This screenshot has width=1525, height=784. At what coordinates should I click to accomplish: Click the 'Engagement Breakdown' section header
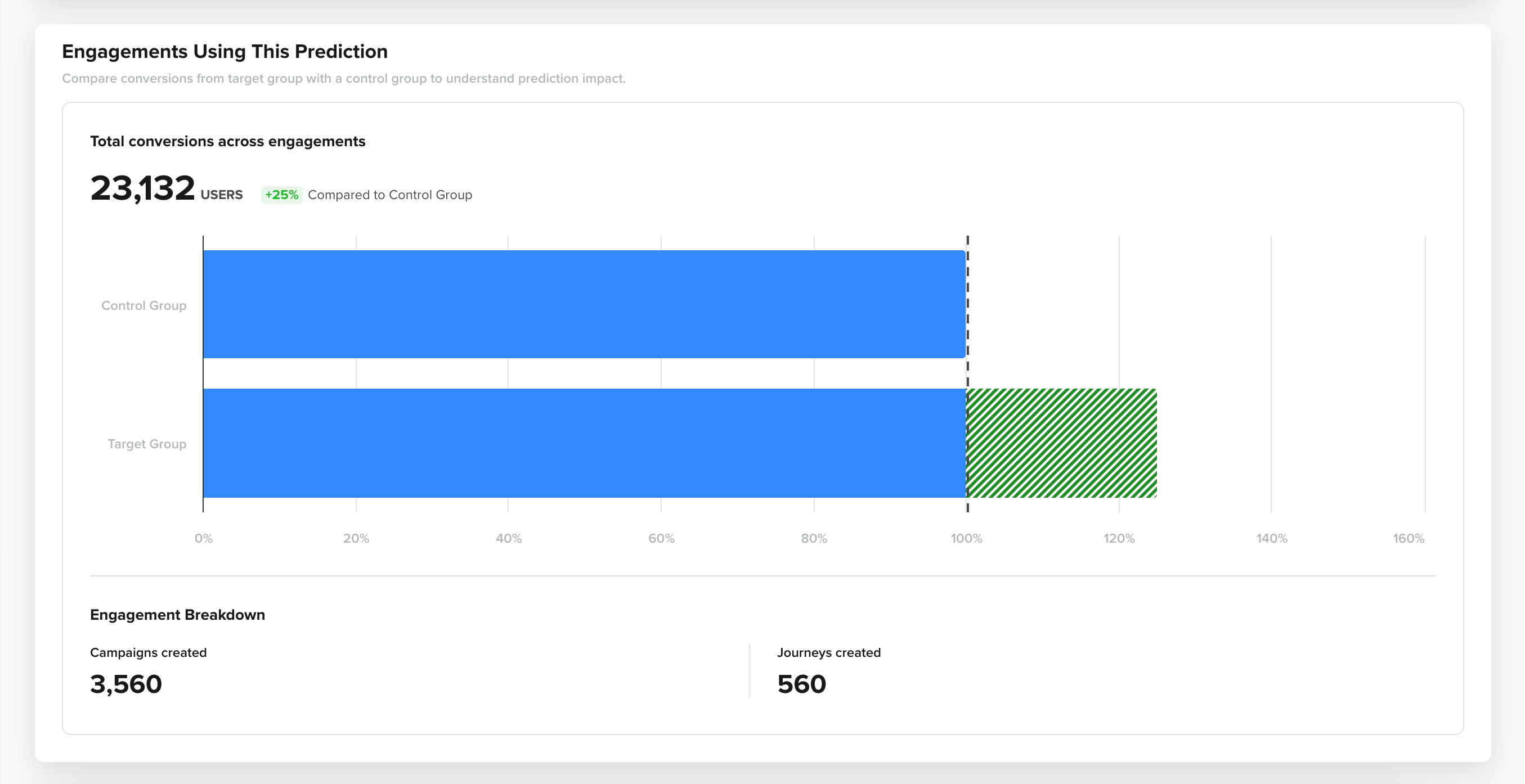177,615
